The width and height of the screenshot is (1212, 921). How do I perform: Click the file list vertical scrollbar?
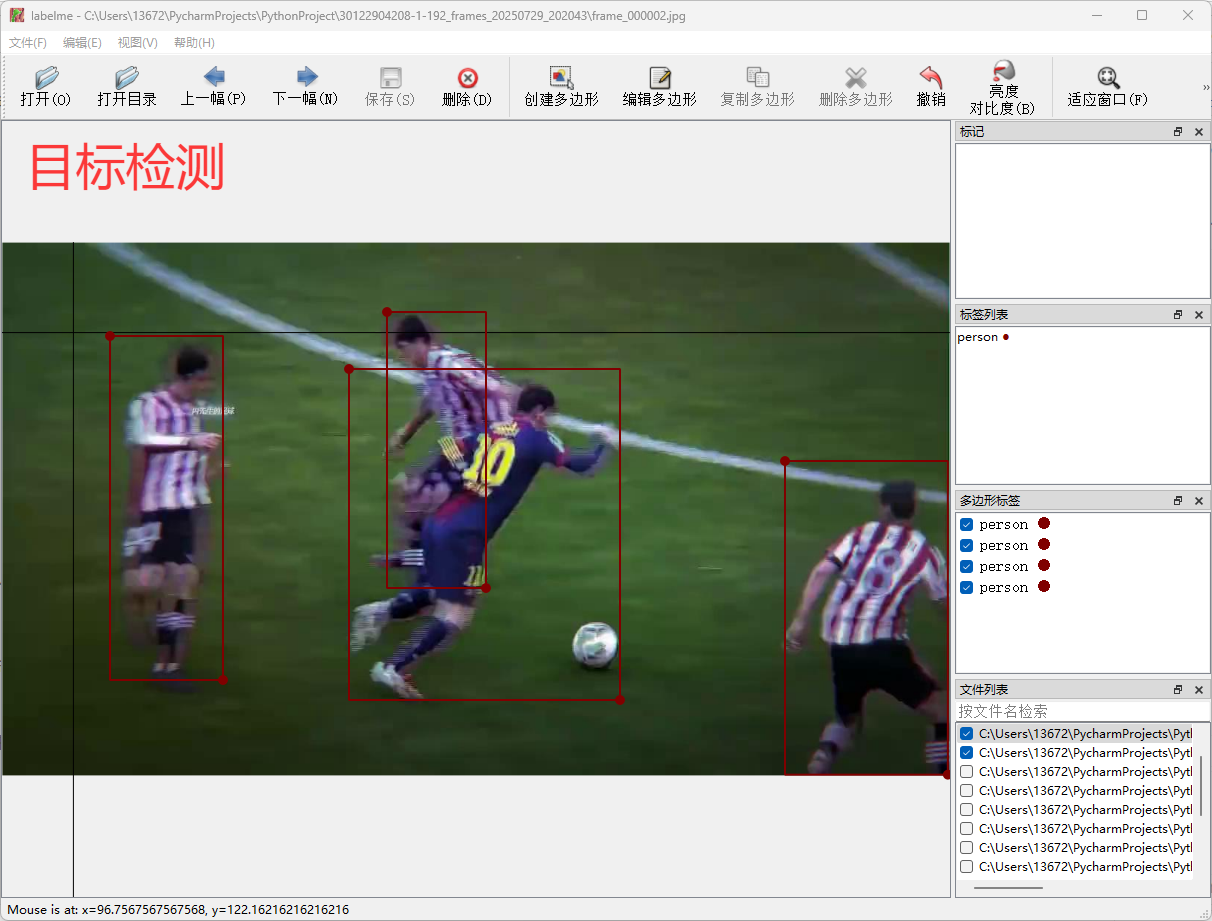click(x=1201, y=786)
